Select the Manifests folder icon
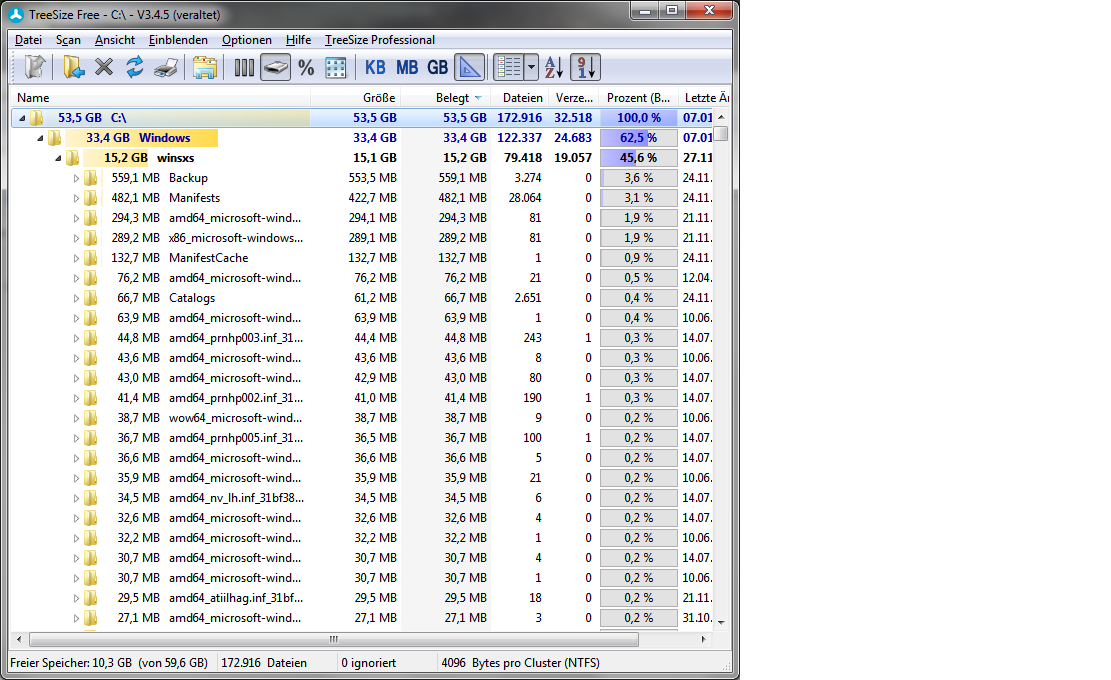The width and height of the screenshot is (1111, 680). pyautogui.click(x=91, y=198)
